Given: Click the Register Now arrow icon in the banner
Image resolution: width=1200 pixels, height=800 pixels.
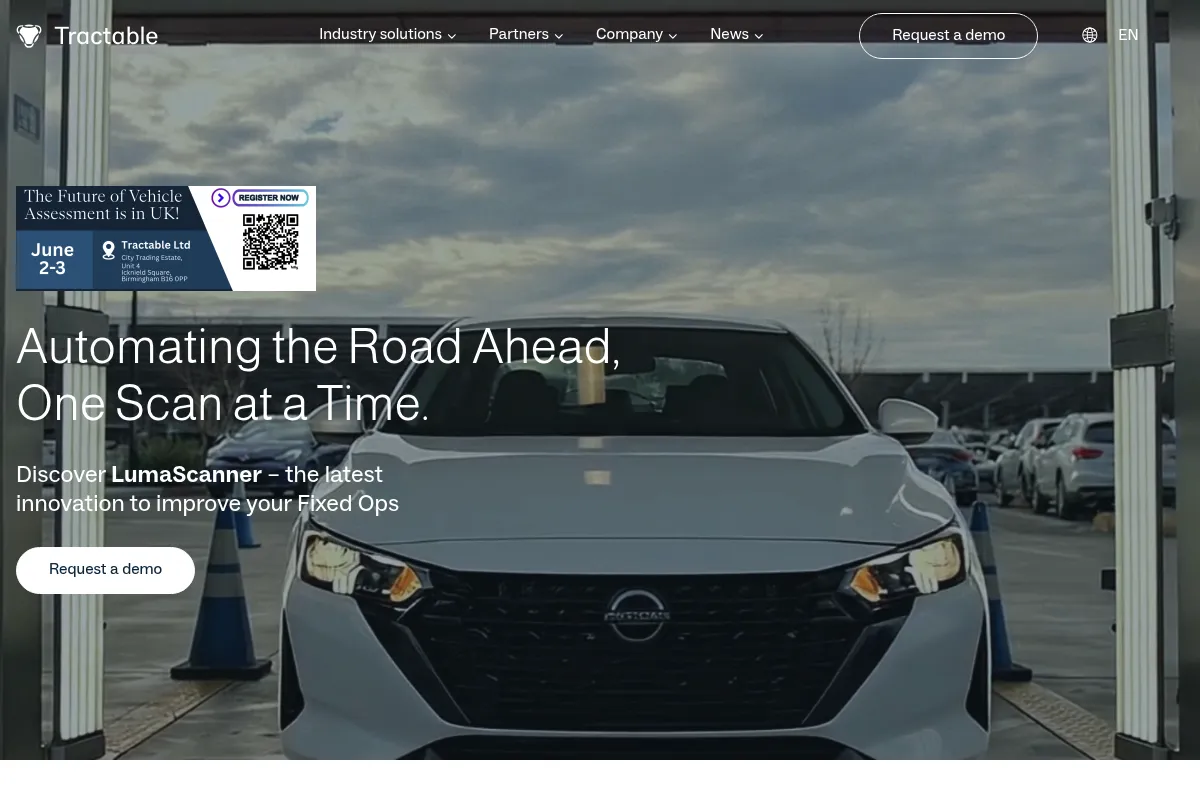Looking at the screenshot, I should coord(221,198).
